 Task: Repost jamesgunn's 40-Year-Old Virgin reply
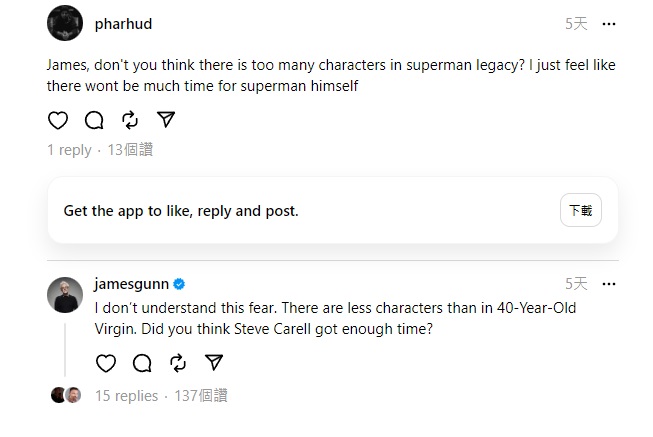[178, 363]
